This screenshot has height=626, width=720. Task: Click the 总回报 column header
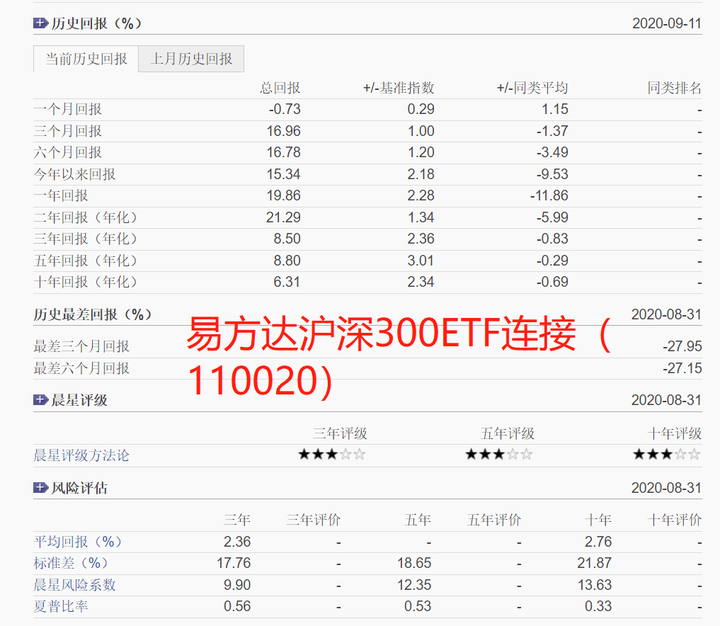280,88
